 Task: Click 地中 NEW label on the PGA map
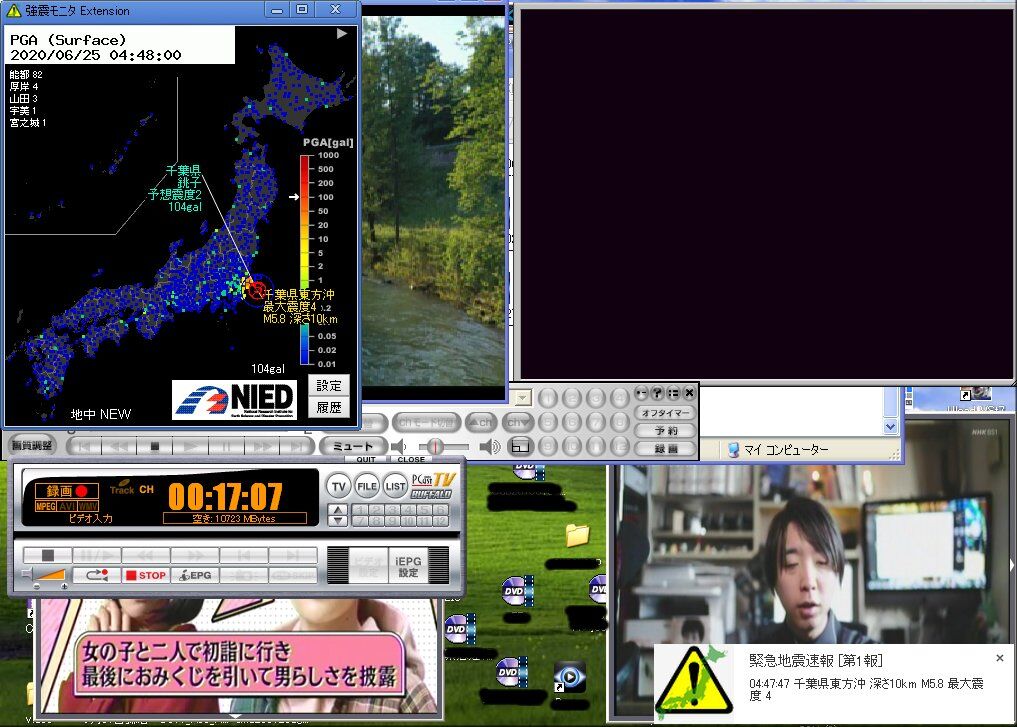click(x=101, y=414)
